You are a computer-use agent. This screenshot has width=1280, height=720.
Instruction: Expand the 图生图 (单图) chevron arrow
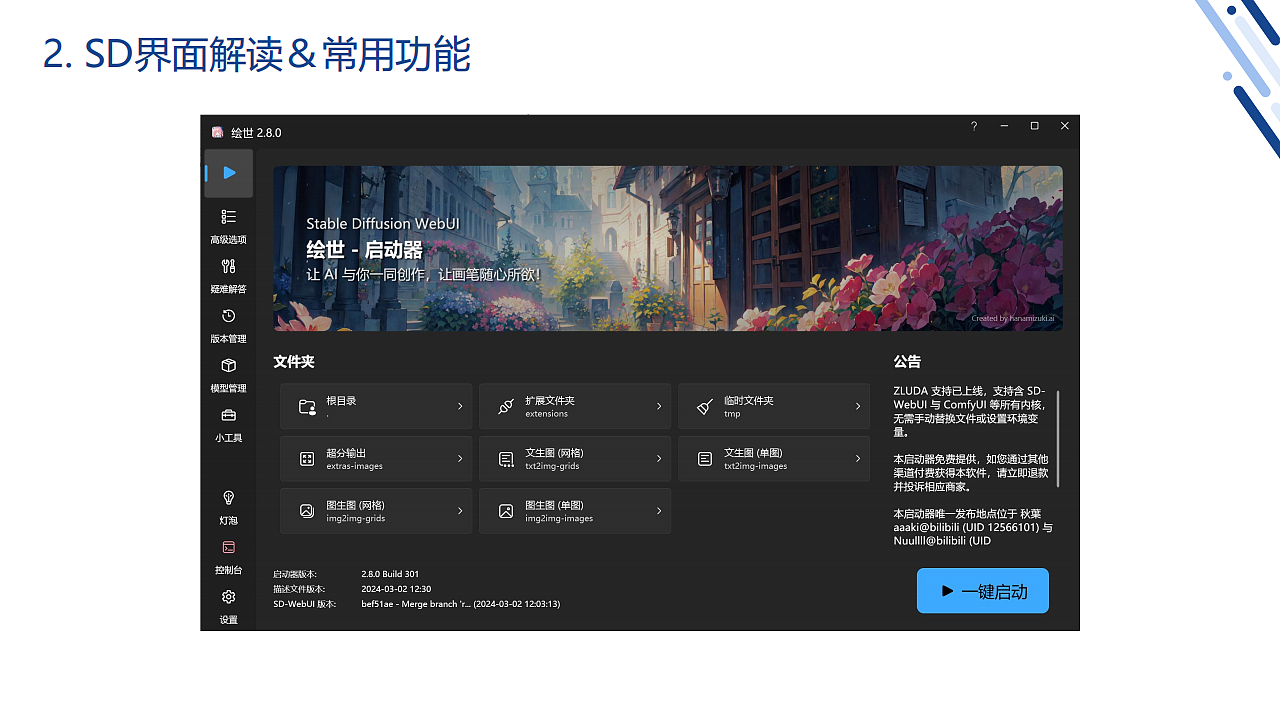(x=659, y=511)
